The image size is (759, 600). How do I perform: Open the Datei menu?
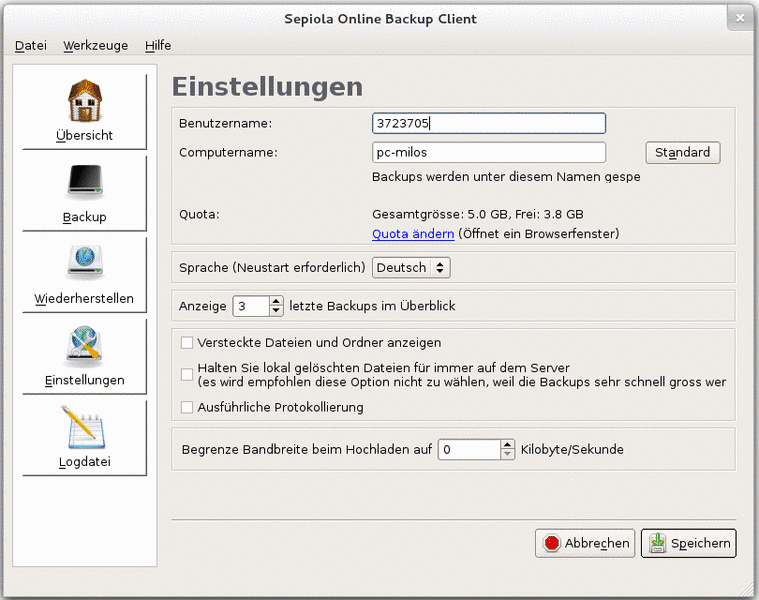(31, 45)
